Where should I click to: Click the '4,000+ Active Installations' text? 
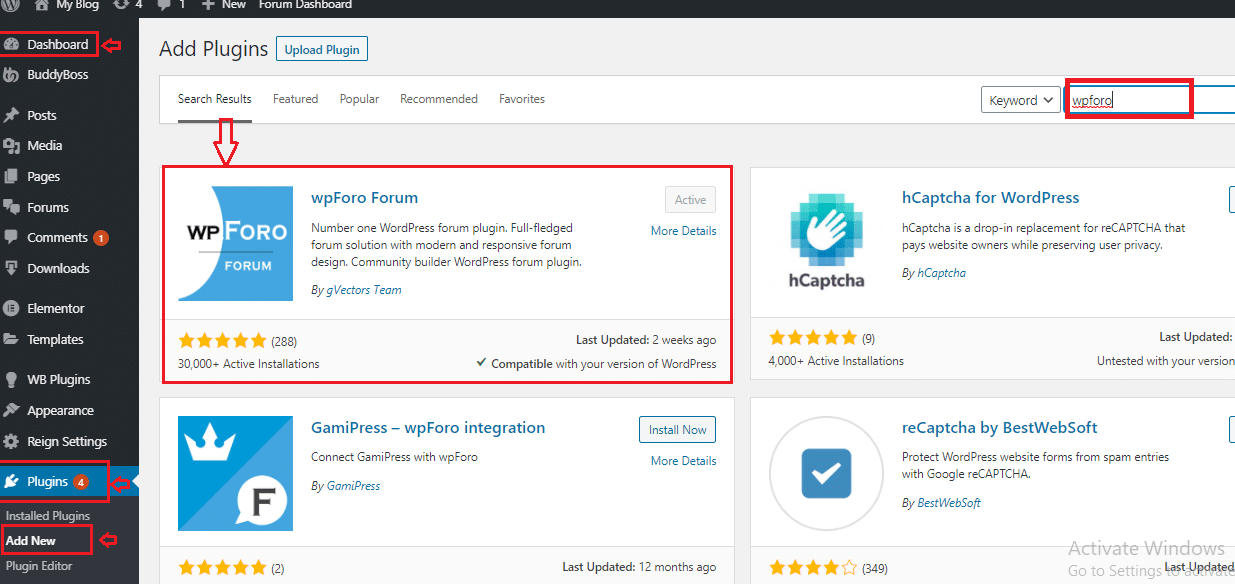pyautogui.click(x=836, y=361)
